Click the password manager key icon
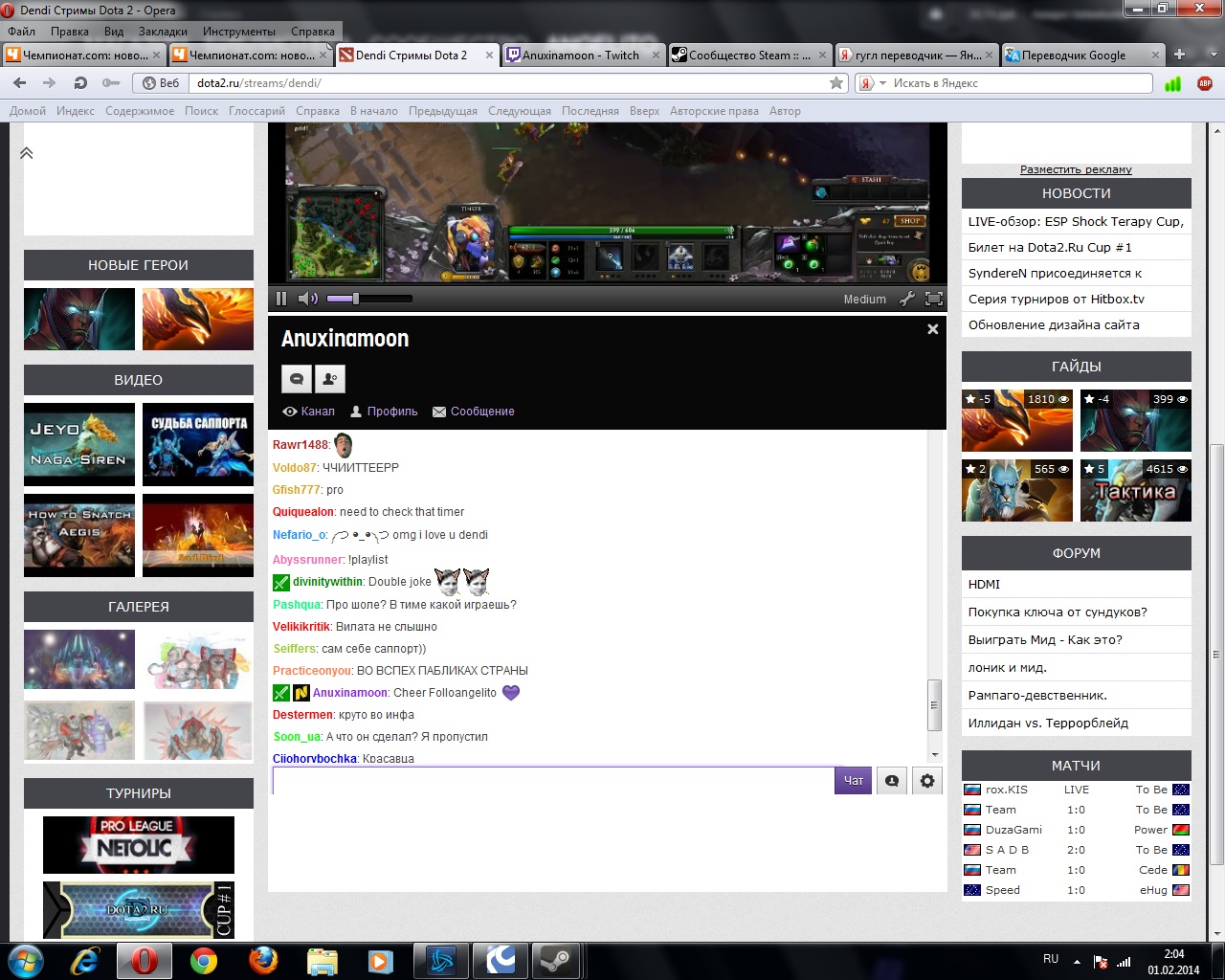This screenshot has width=1225, height=980. pyautogui.click(x=110, y=83)
